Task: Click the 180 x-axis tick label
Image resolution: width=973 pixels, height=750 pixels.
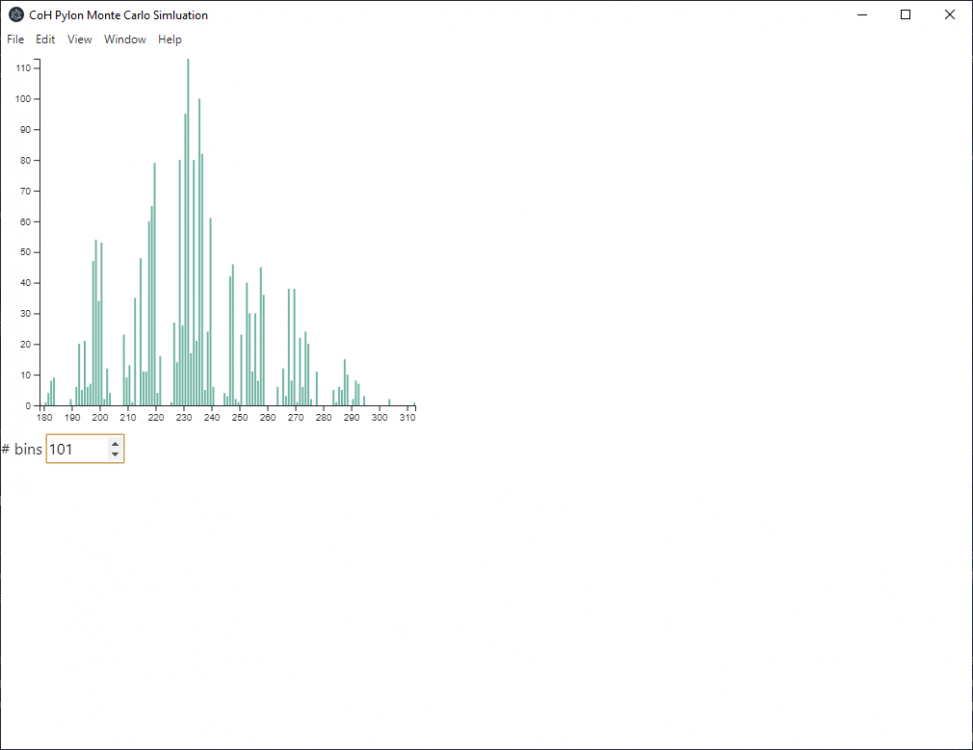Action: [x=44, y=418]
